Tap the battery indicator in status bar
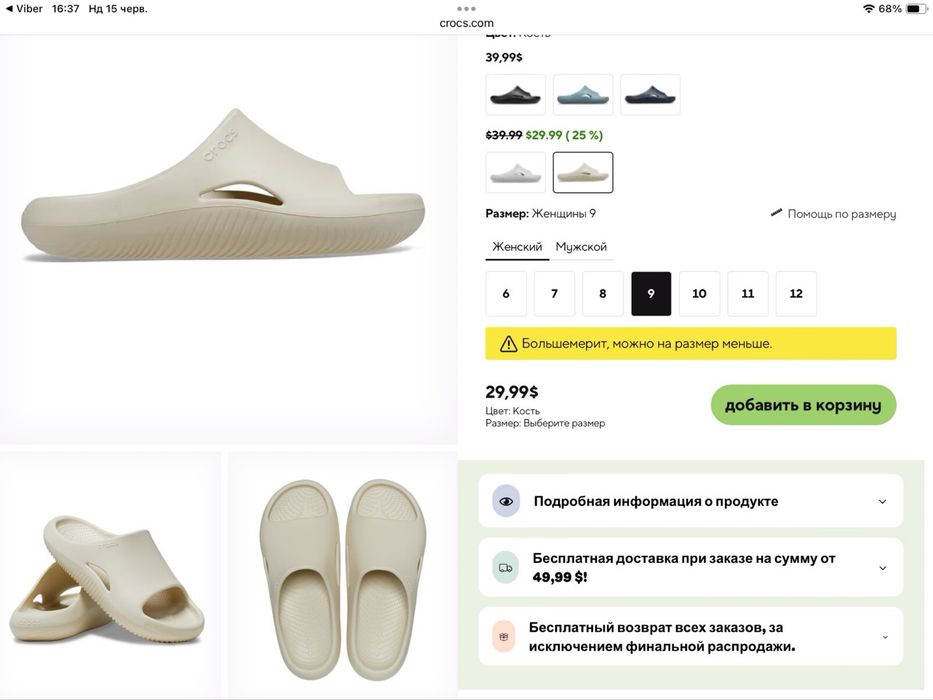 (917, 9)
